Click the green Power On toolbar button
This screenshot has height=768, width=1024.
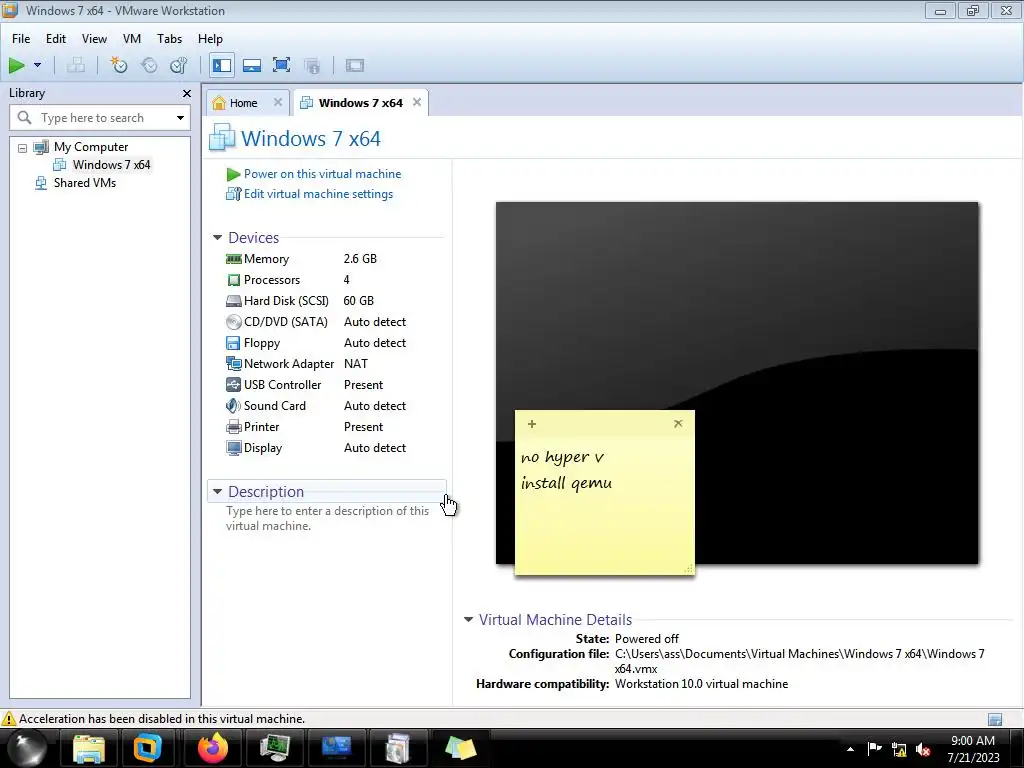click(16, 65)
